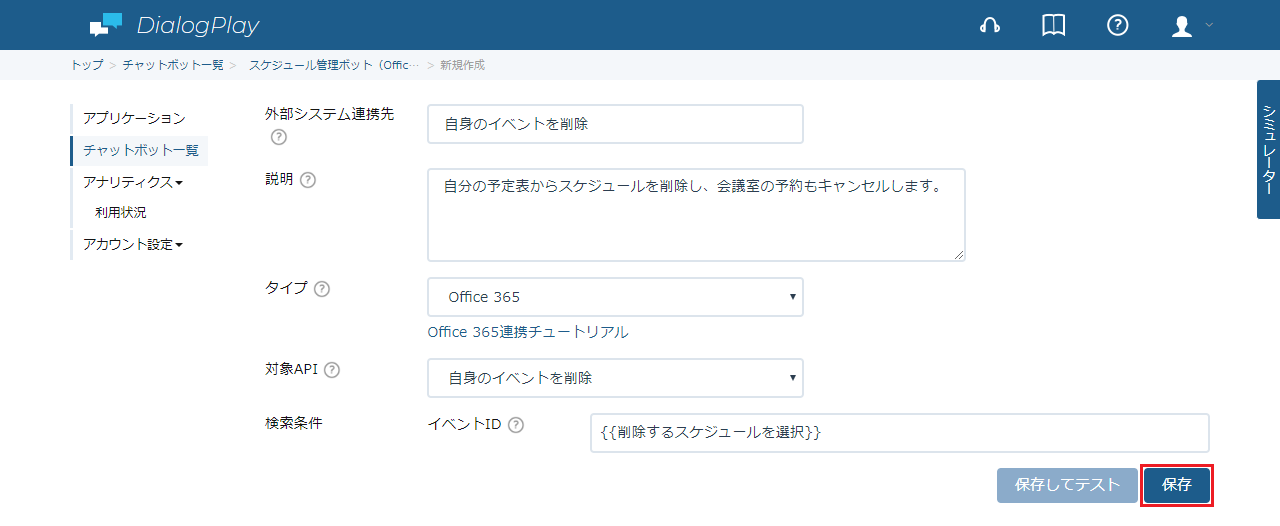This screenshot has width=1280, height=526.
Task: Expand the user account dropdown chevron
Action: pyautogui.click(x=1209, y=25)
